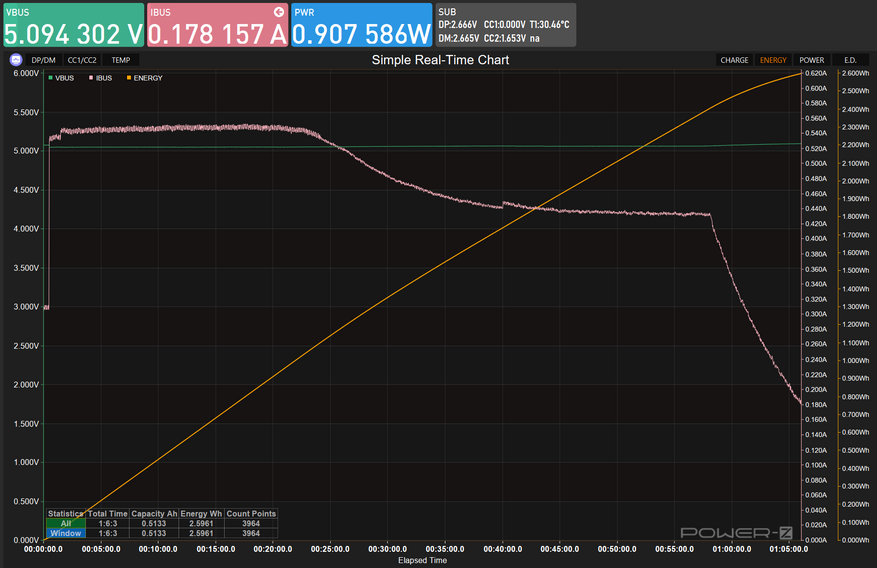
Task: Click the 2.600Wh energy axis label
Action: tap(856, 73)
